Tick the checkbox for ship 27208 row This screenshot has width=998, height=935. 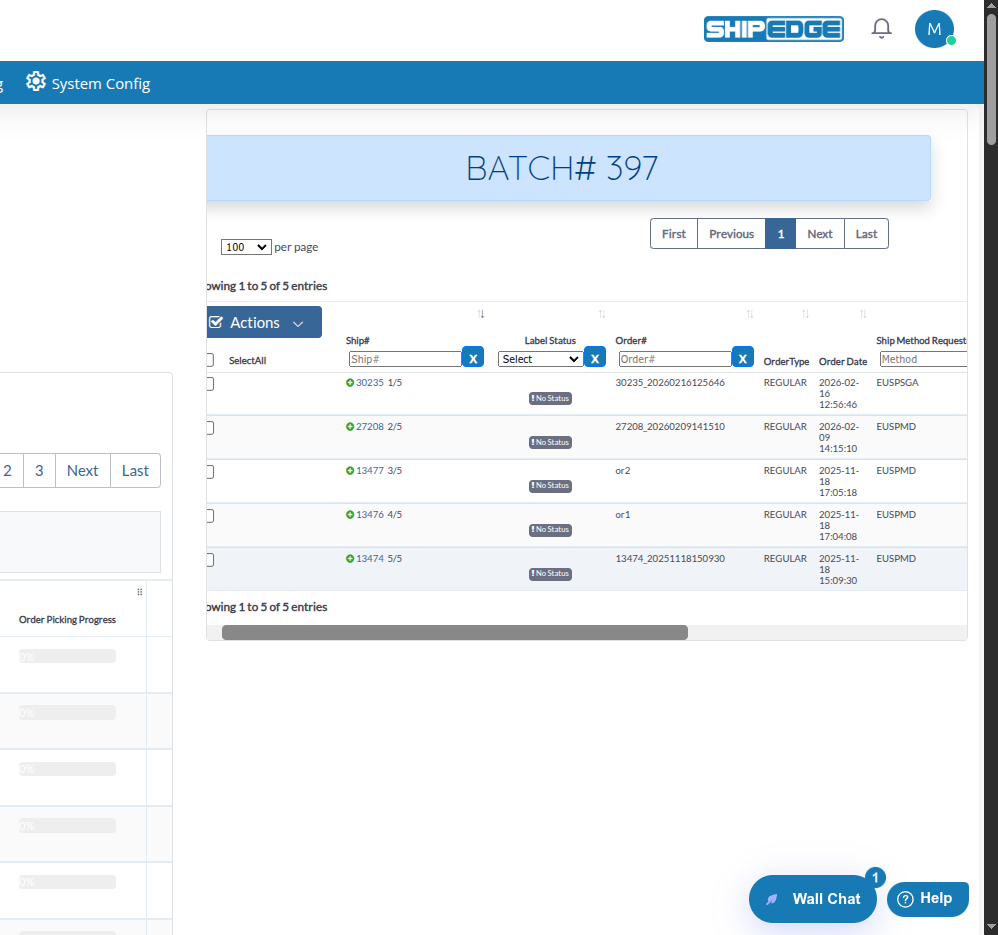209,428
